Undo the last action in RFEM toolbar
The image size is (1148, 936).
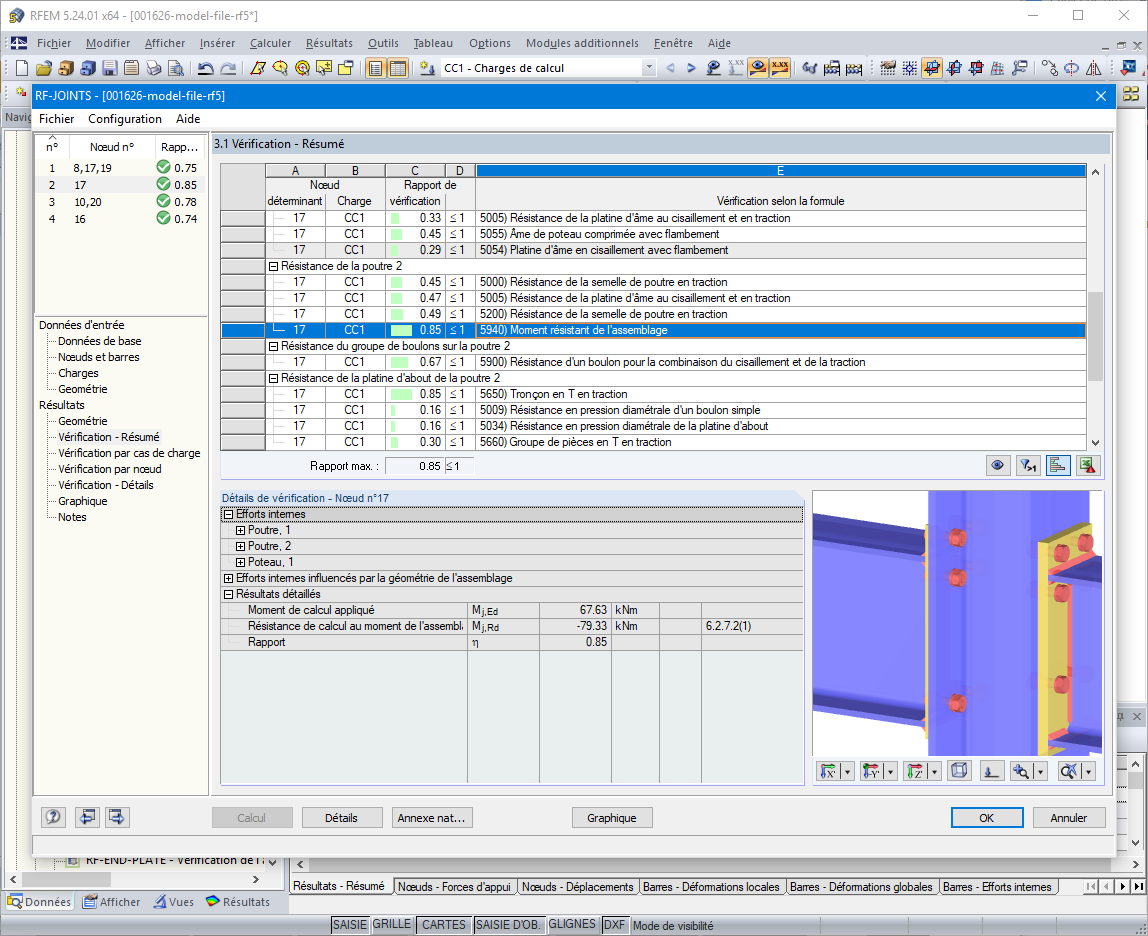tap(206, 68)
